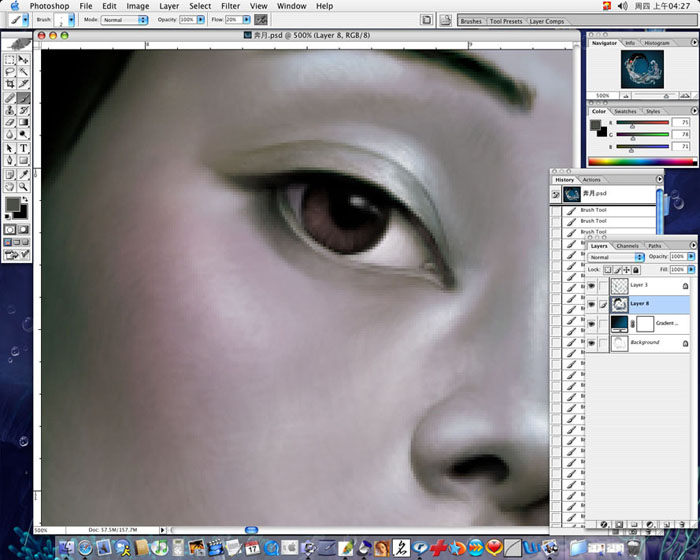Select the Type tool
The image size is (700, 560).
(23, 148)
